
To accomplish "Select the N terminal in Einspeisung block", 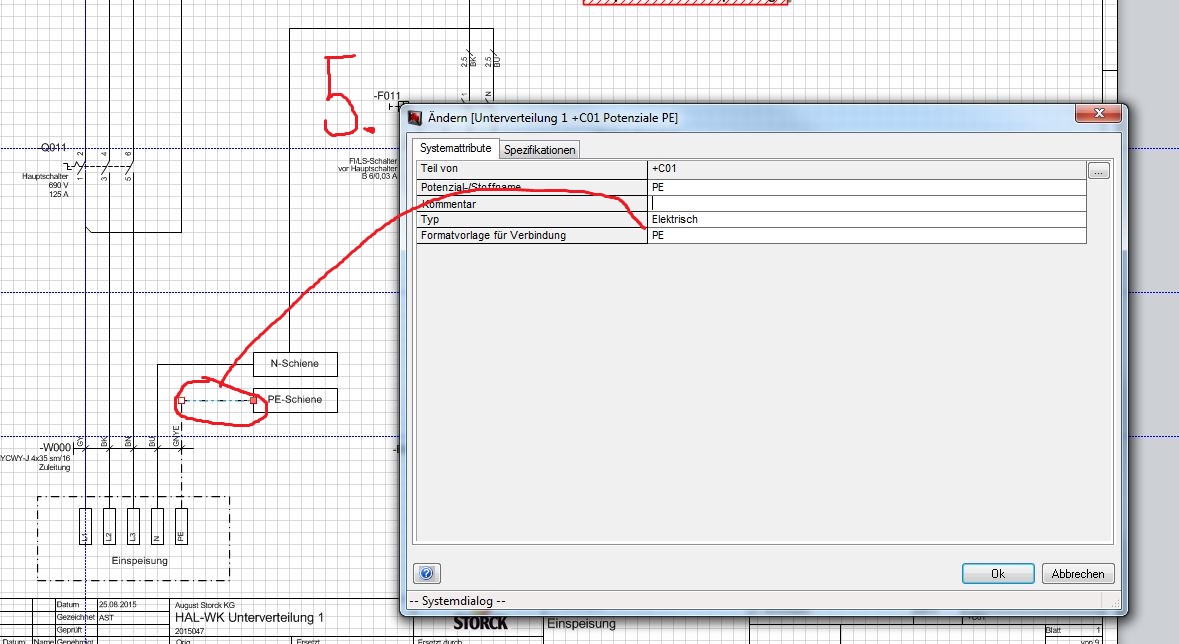I will pyautogui.click(x=157, y=526).
